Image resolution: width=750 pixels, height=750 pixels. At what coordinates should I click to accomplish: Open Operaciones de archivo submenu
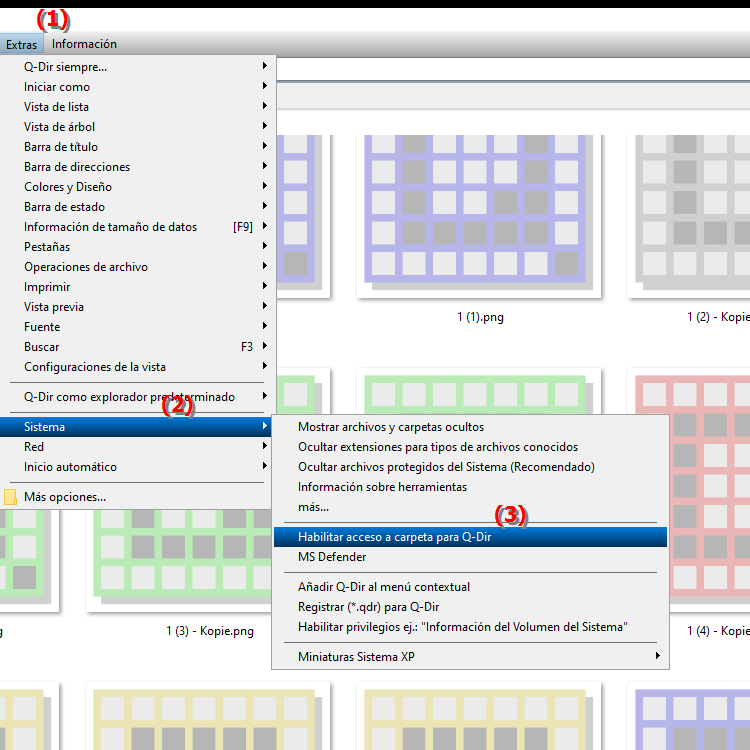[138, 267]
